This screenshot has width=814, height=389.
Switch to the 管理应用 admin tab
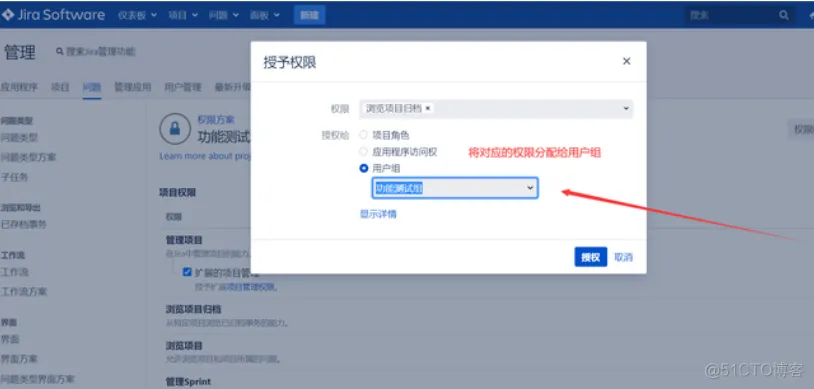[132, 87]
